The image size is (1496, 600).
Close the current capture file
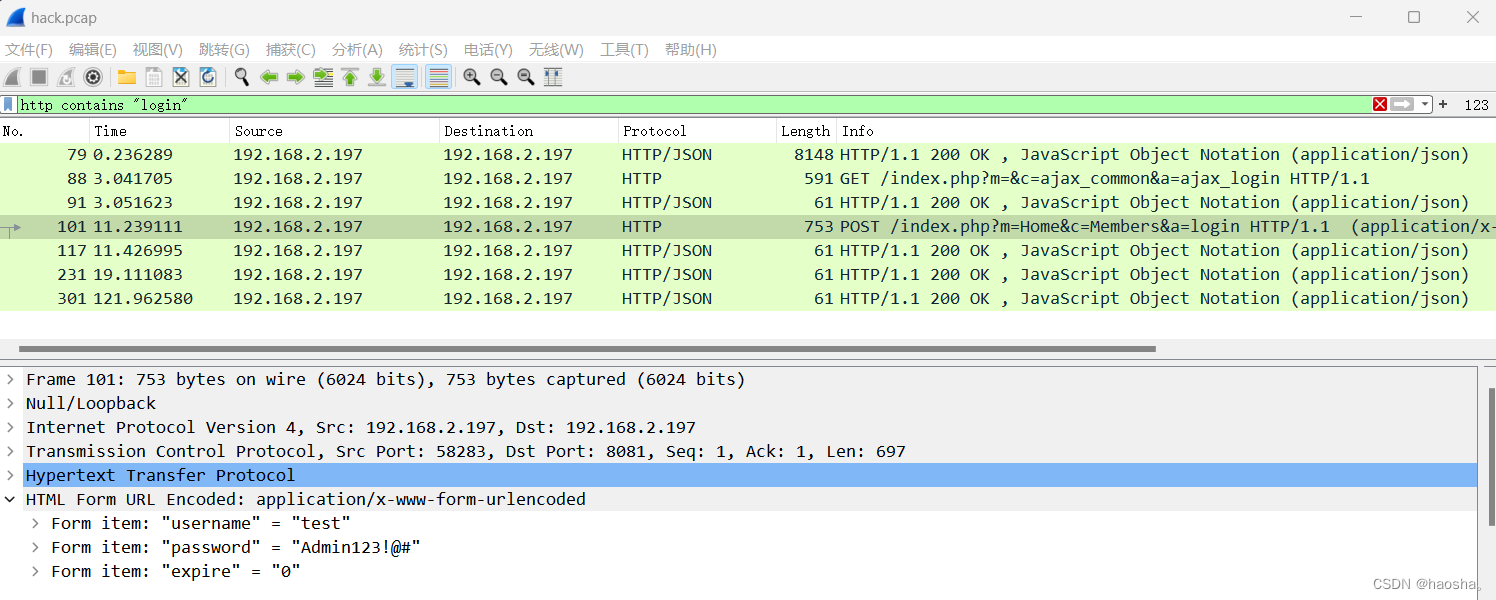point(181,77)
